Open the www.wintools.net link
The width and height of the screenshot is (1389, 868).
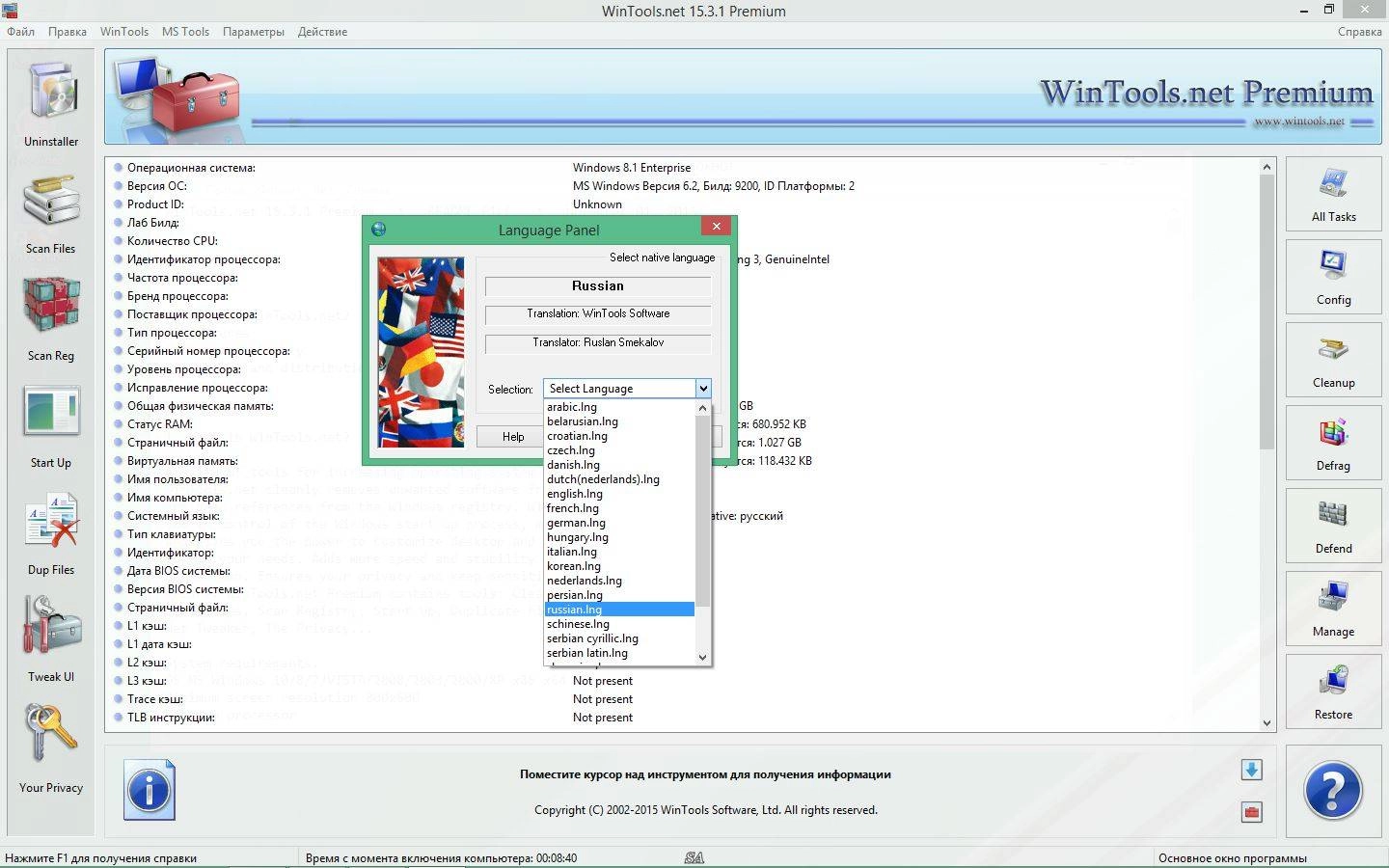(x=1298, y=122)
